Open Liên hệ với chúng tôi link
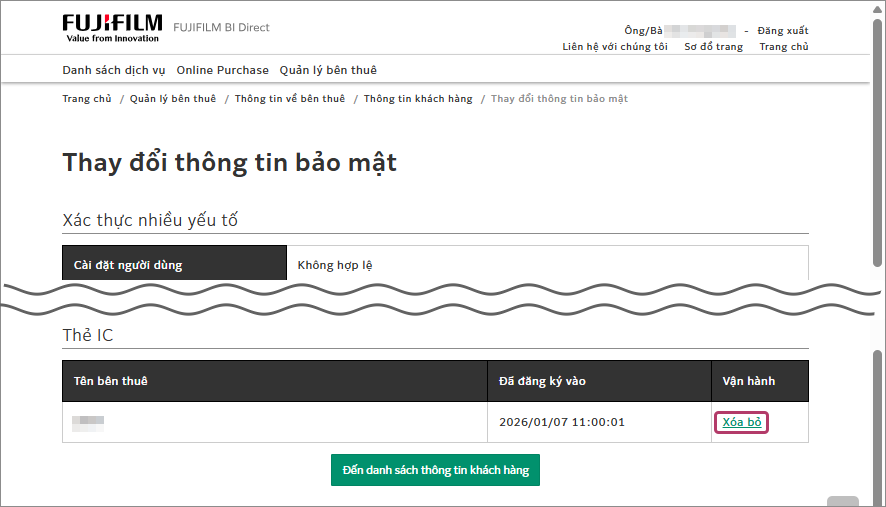 (x=615, y=47)
